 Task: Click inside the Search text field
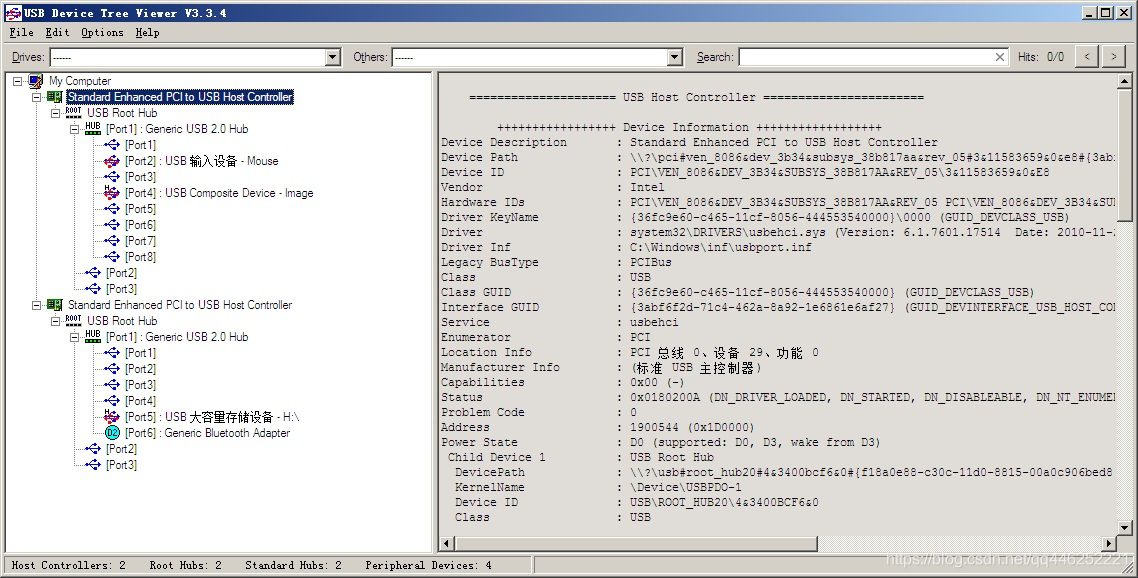coord(865,57)
